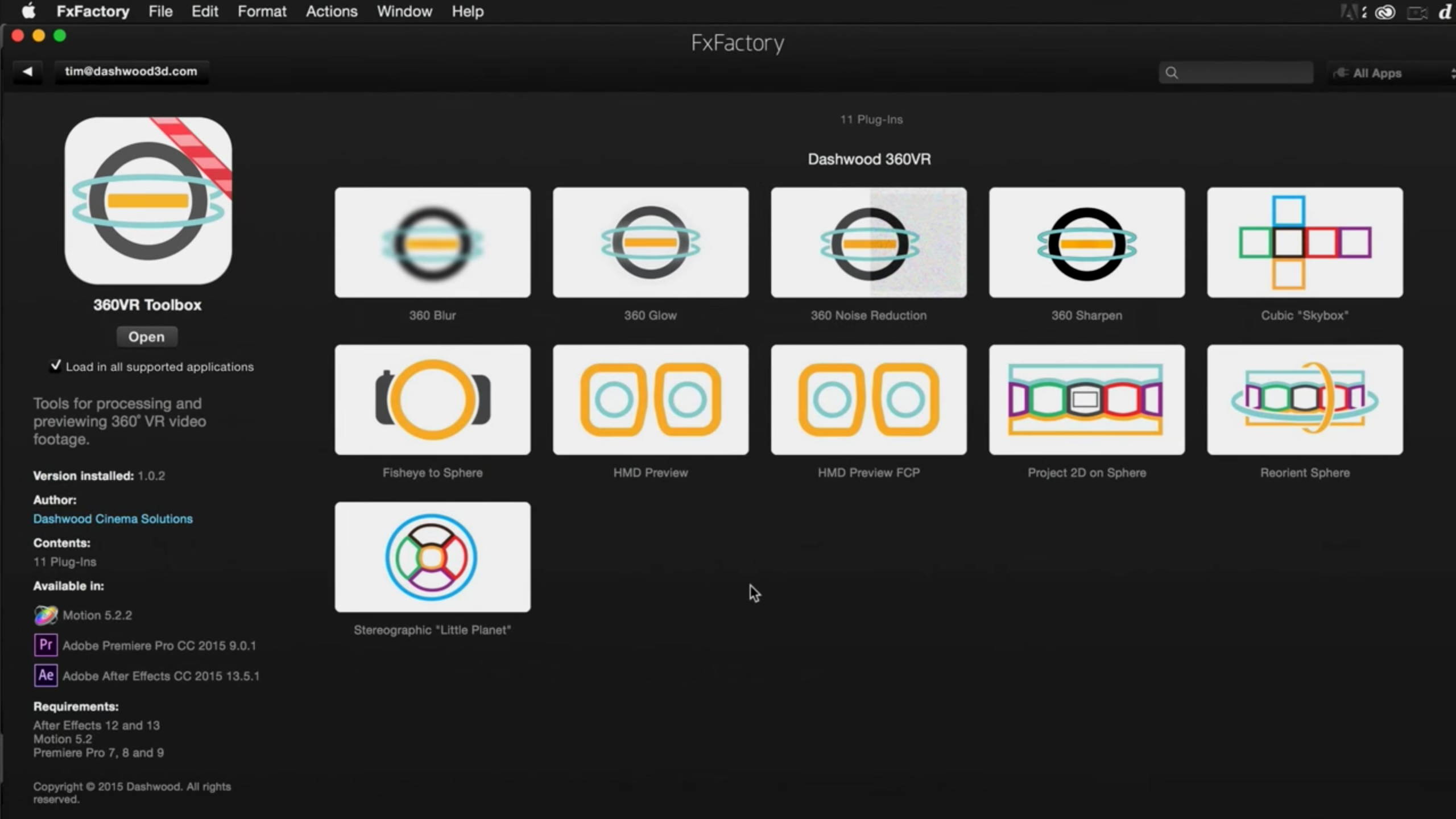Click the Creative Cloud menu bar icon
The width and height of the screenshot is (1456, 819).
click(x=1385, y=12)
